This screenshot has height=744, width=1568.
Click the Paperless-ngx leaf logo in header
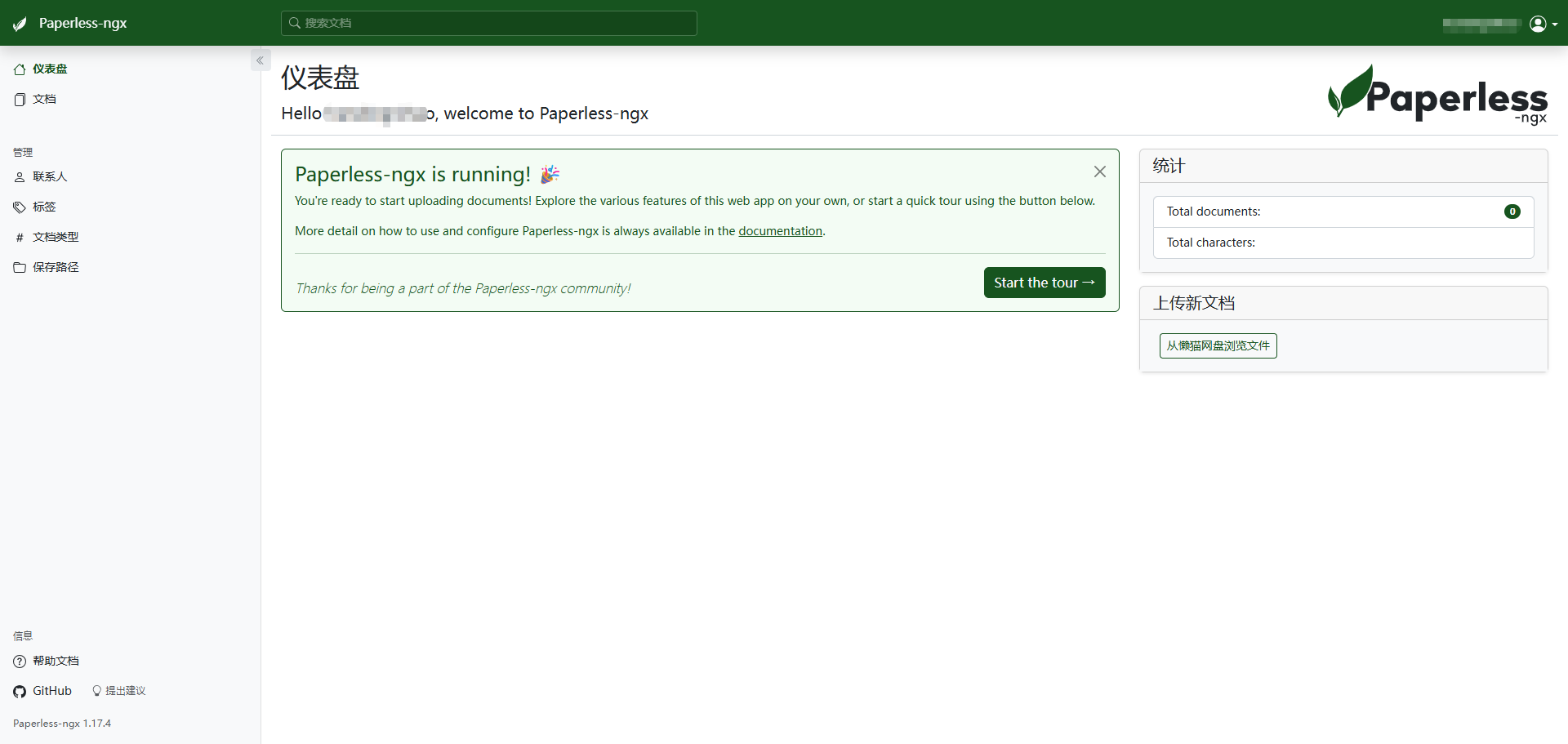[x=20, y=24]
